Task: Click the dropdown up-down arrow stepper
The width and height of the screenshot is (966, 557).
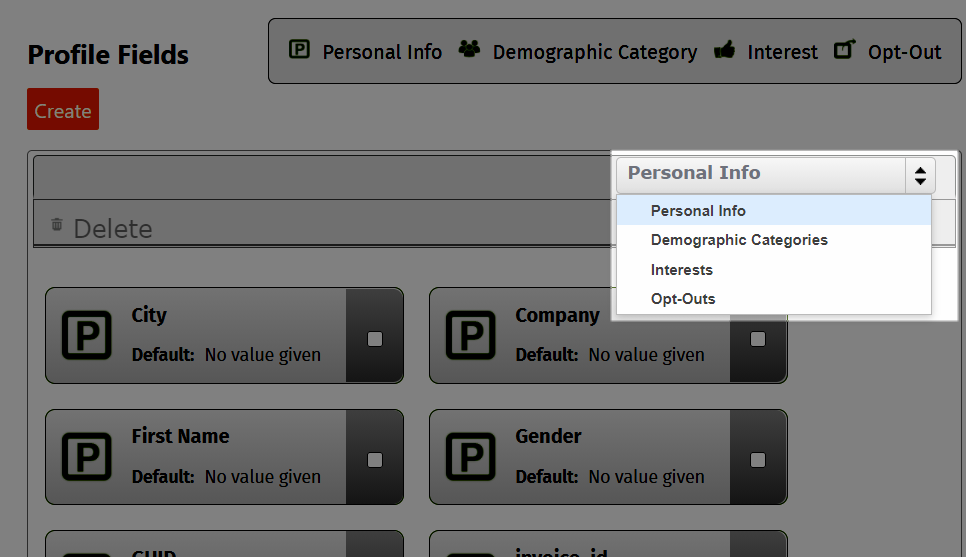Action: pyautogui.click(x=920, y=176)
